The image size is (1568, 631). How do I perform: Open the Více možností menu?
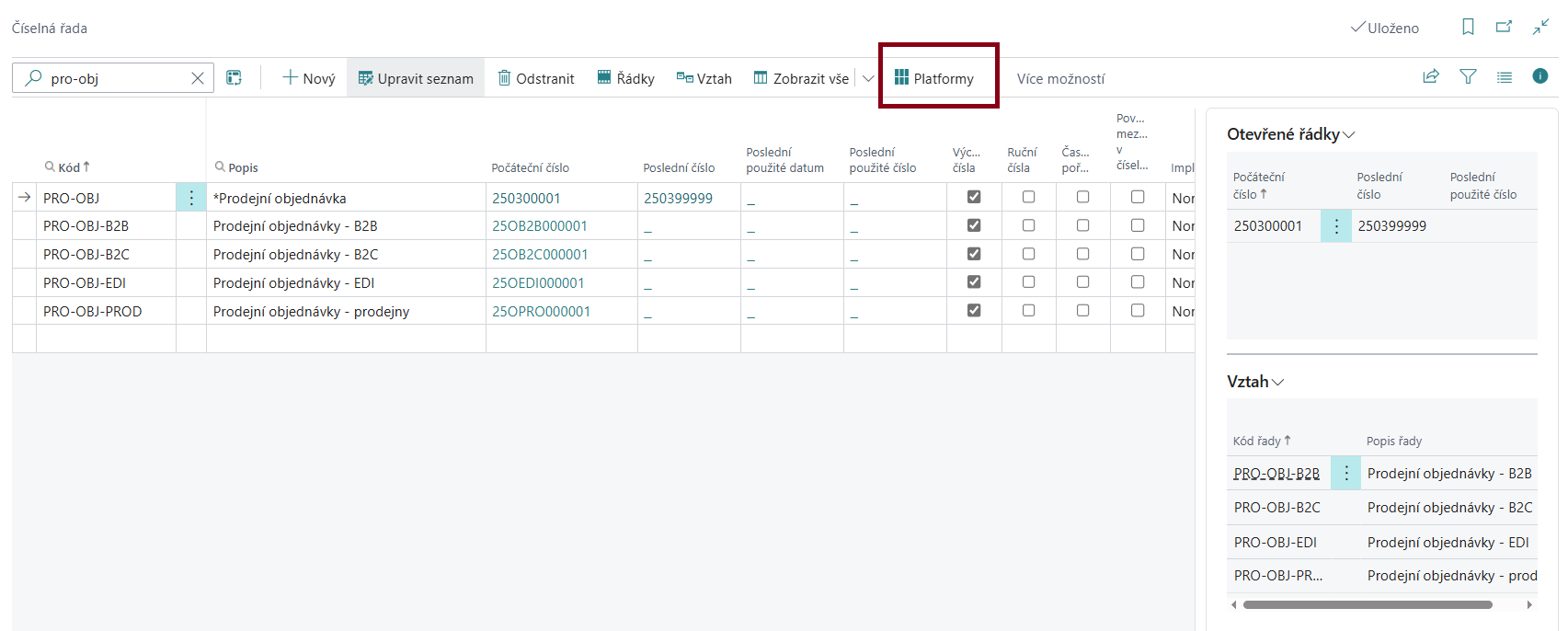tap(1060, 79)
